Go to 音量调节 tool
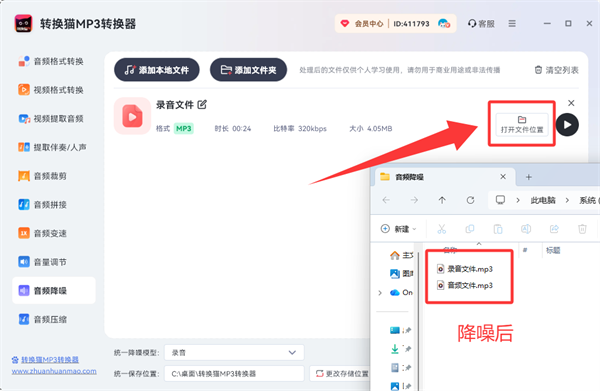 (43, 262)
